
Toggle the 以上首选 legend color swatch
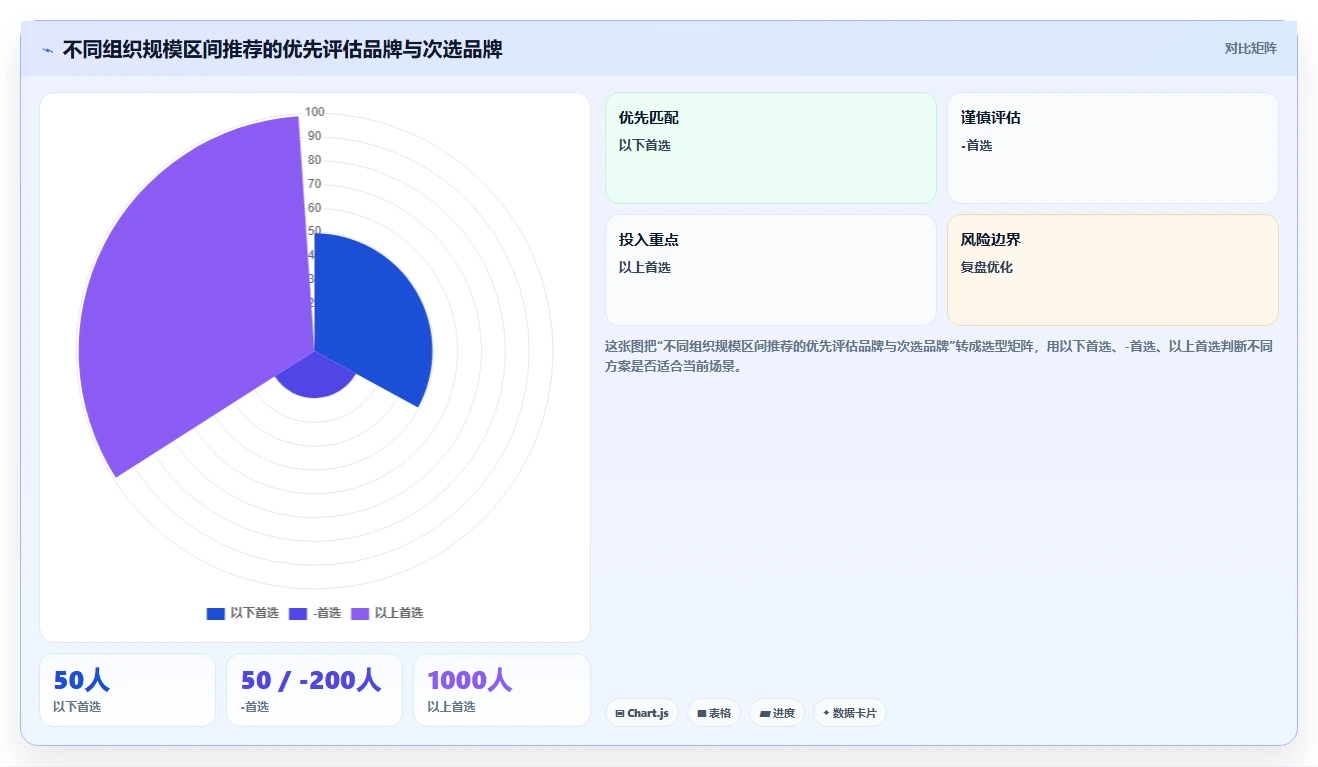pos(360,613)
